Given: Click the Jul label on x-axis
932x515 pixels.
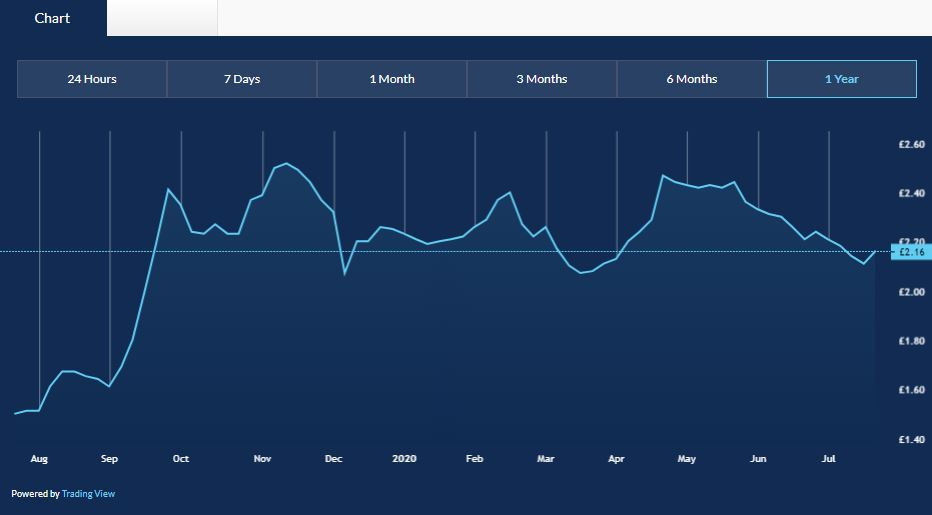Looking at the screenshot, I should coord(829,459).
